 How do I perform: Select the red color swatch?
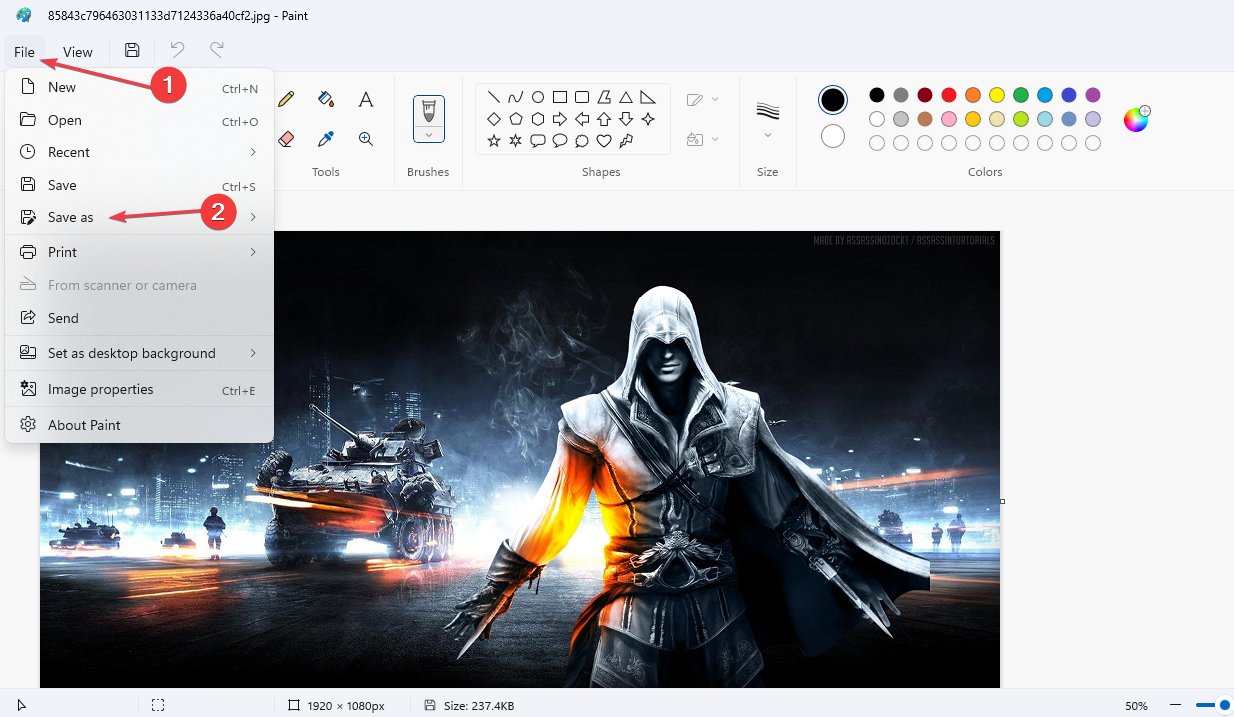tap(949, 95)
